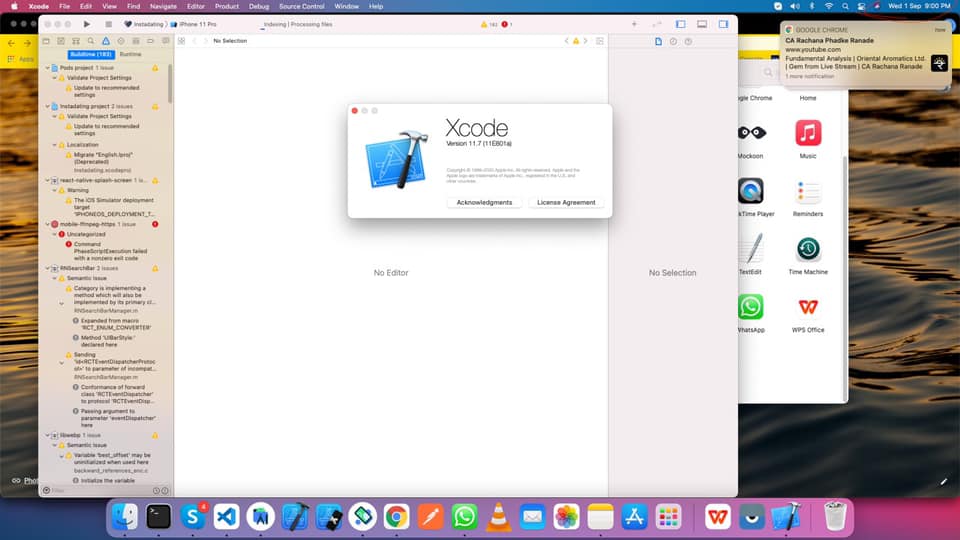Click the Acknowledgments button

click(484, 202)
